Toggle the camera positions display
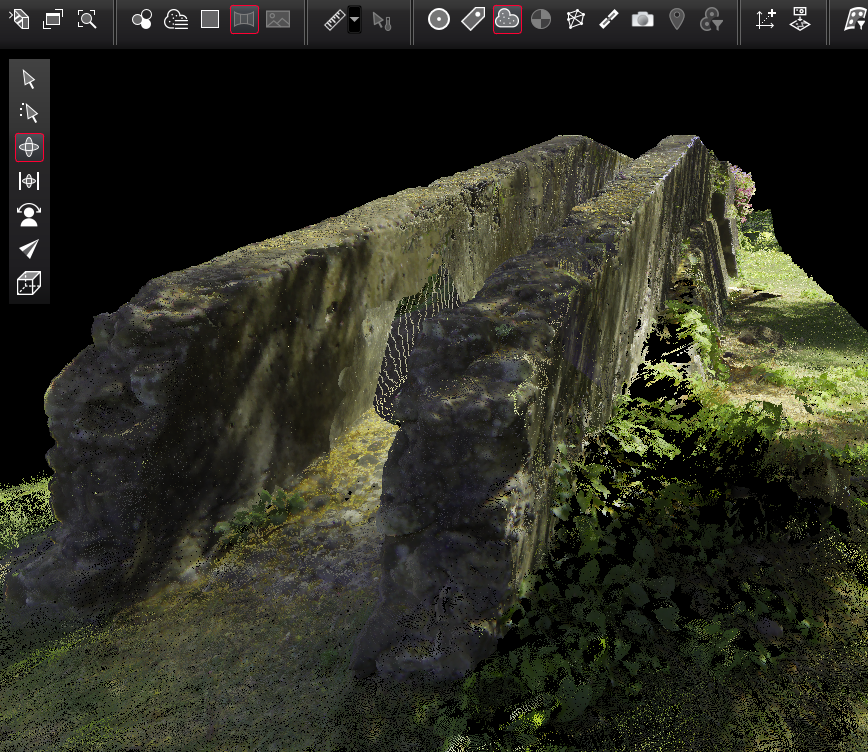The width and height of the screenshot is (868, 752). pyautogui.click(x=643, y=20)
